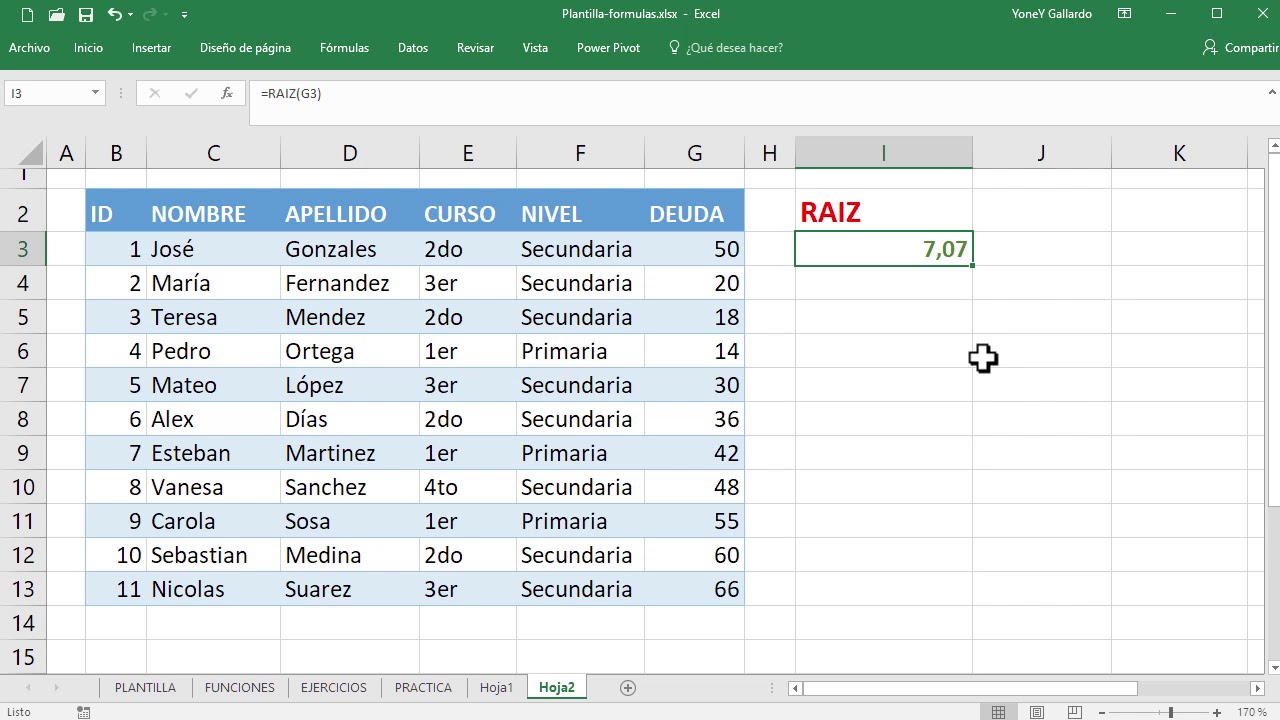Click the Insert Function fx icon
1280x720 pixels.
tap(227, 93)
